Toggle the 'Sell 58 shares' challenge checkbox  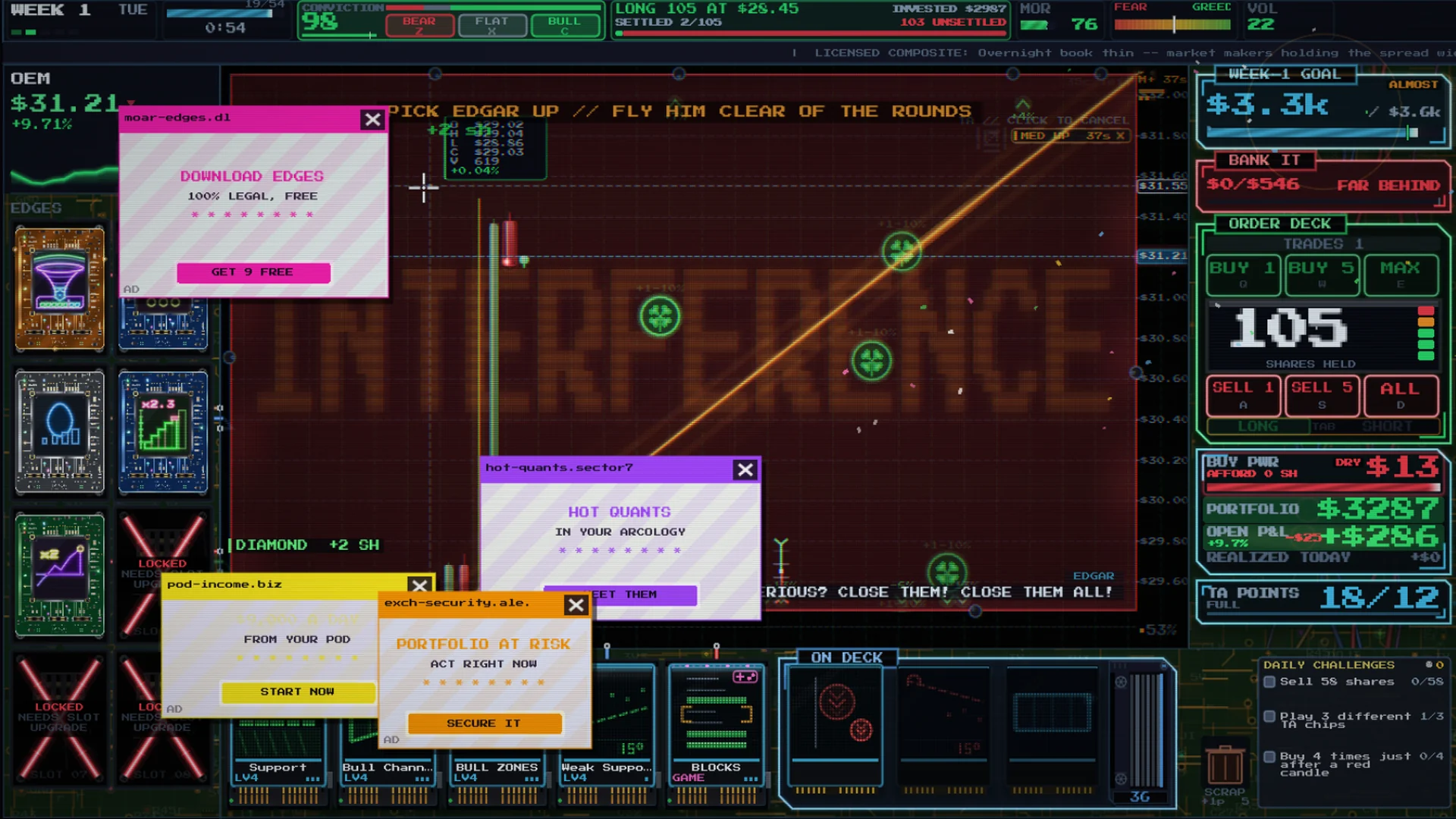coord(1269,682)
